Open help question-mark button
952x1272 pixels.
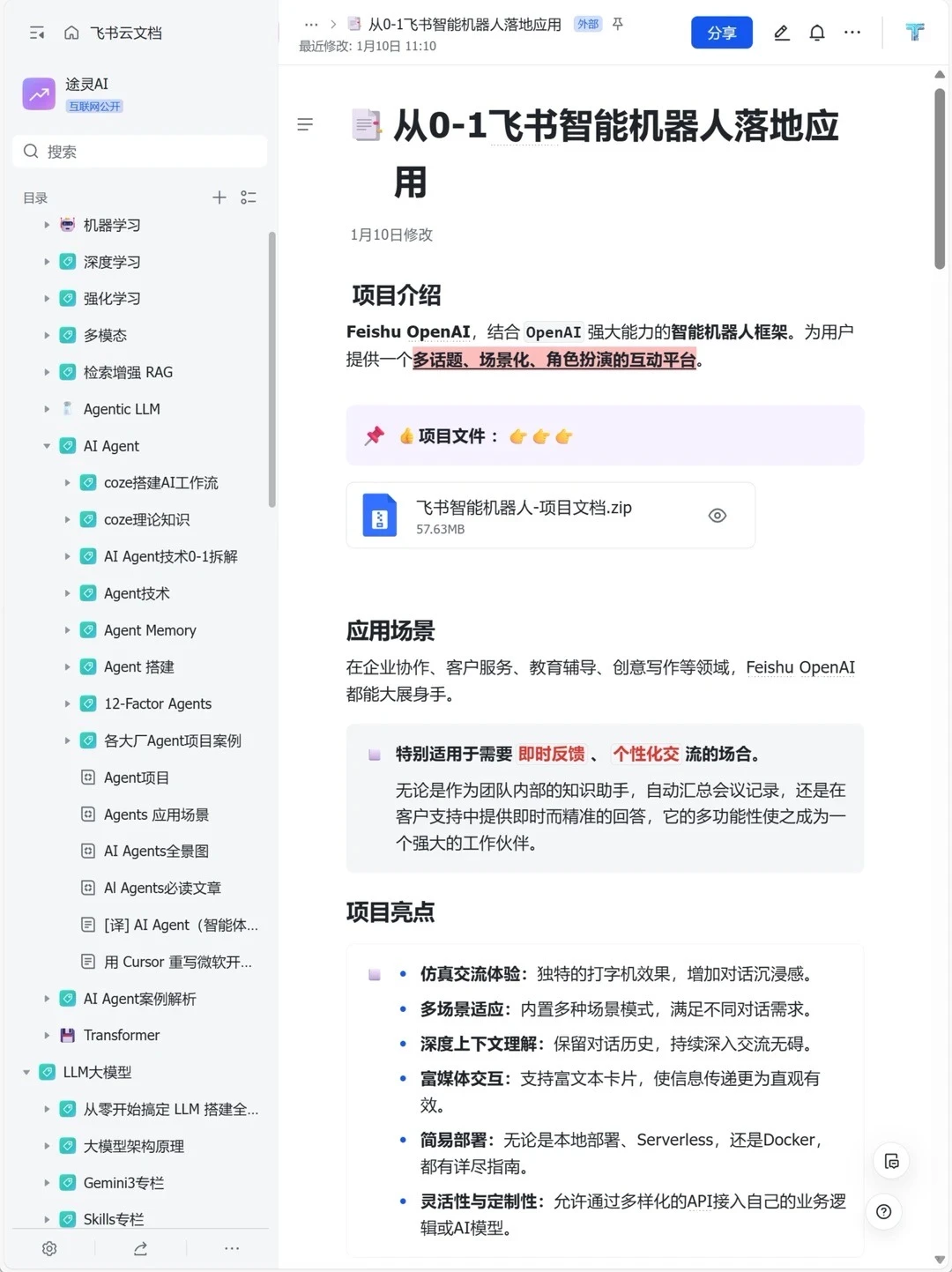coord(884,1212)
